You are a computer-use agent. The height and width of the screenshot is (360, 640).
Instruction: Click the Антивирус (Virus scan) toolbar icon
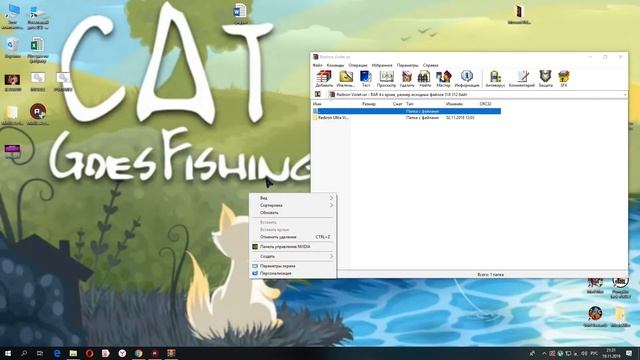495,78
